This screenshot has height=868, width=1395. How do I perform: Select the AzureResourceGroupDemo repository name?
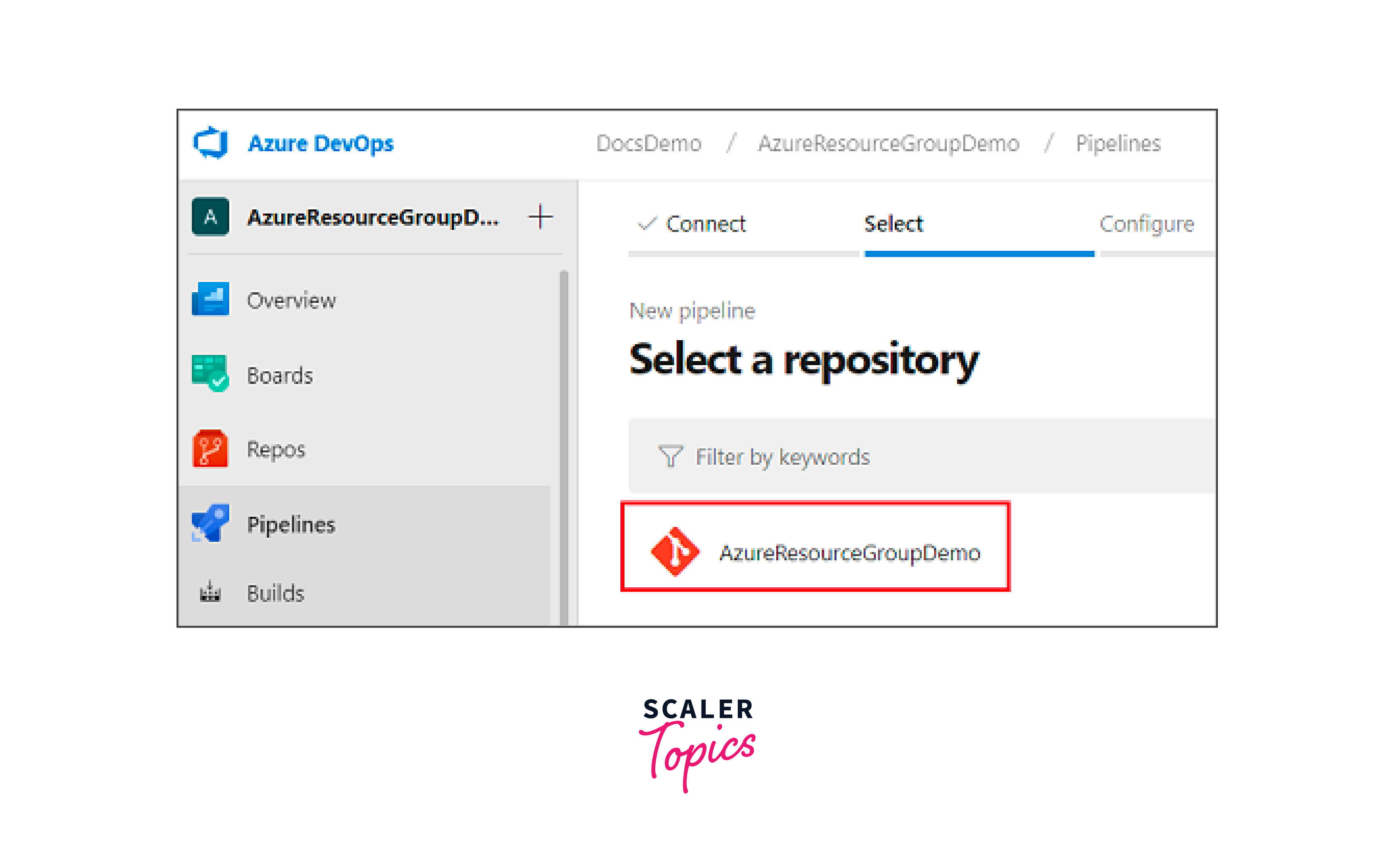click(849, 553)
